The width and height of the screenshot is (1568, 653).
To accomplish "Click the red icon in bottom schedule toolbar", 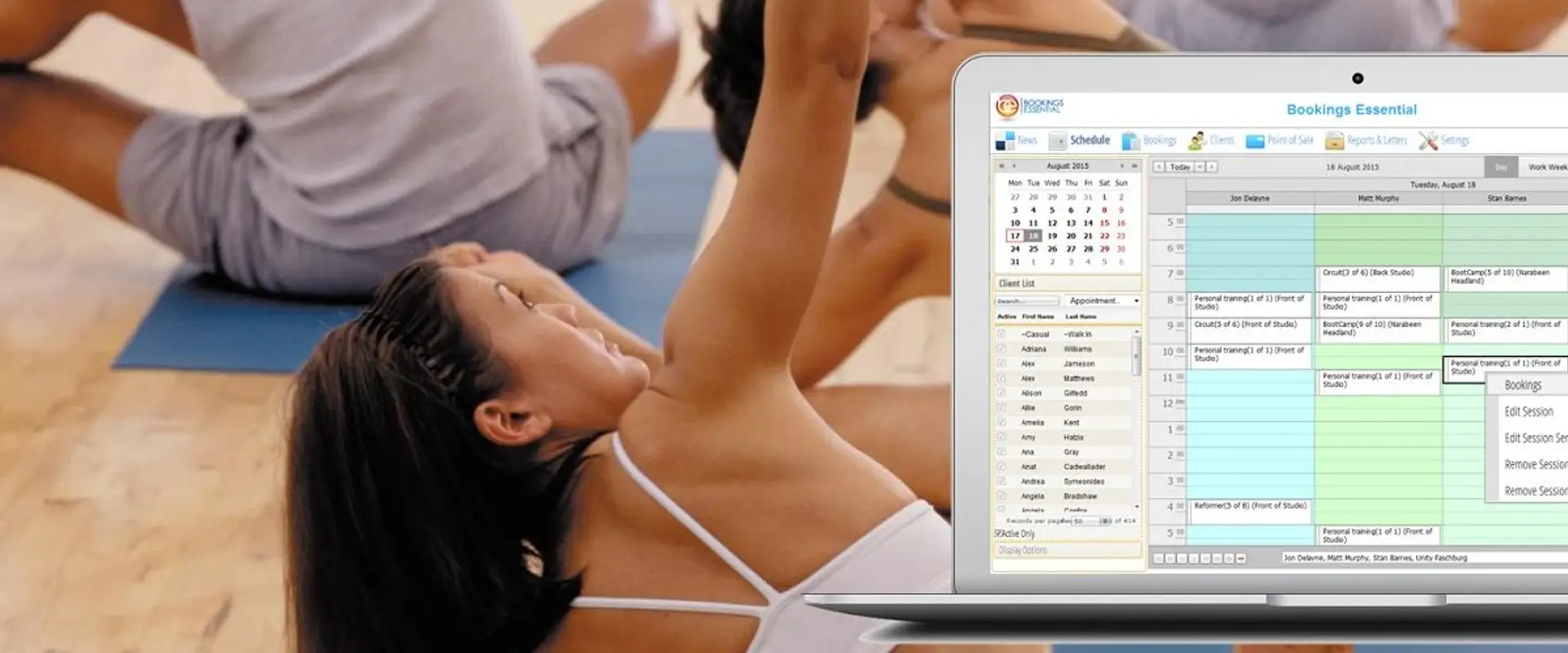I will point(1241,558).
